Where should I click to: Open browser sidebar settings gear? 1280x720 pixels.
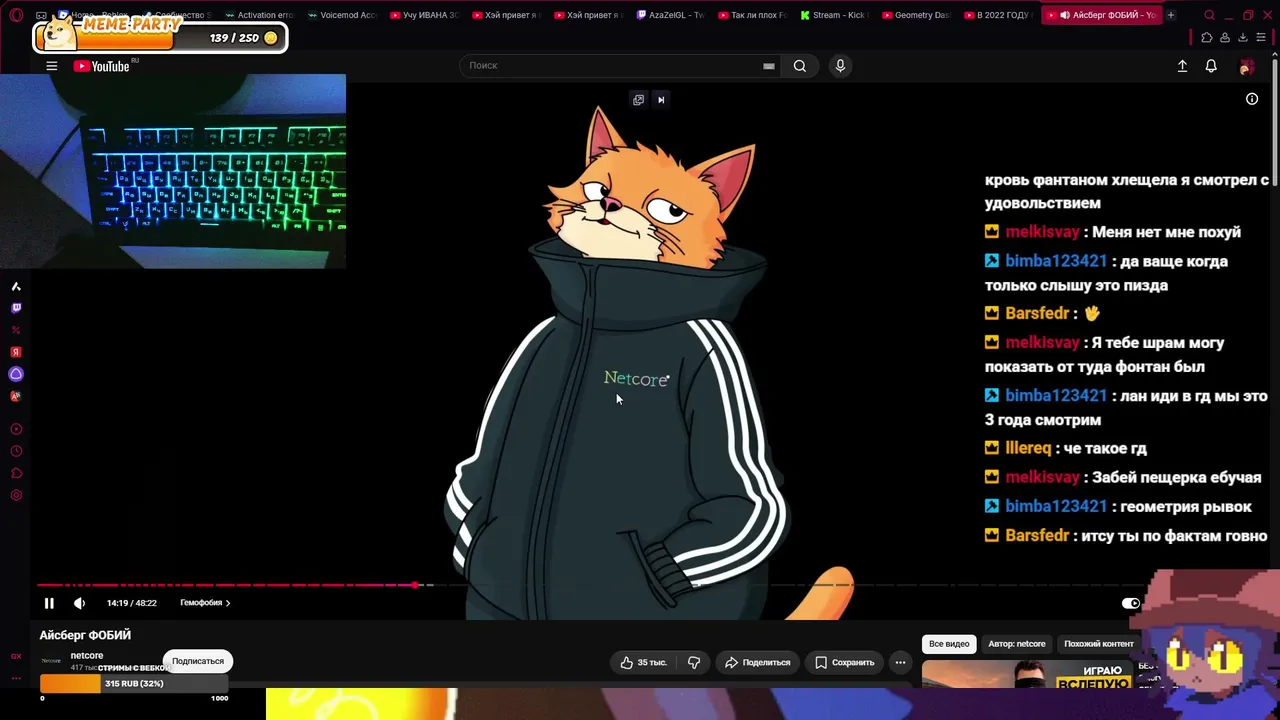pos(16,495)
